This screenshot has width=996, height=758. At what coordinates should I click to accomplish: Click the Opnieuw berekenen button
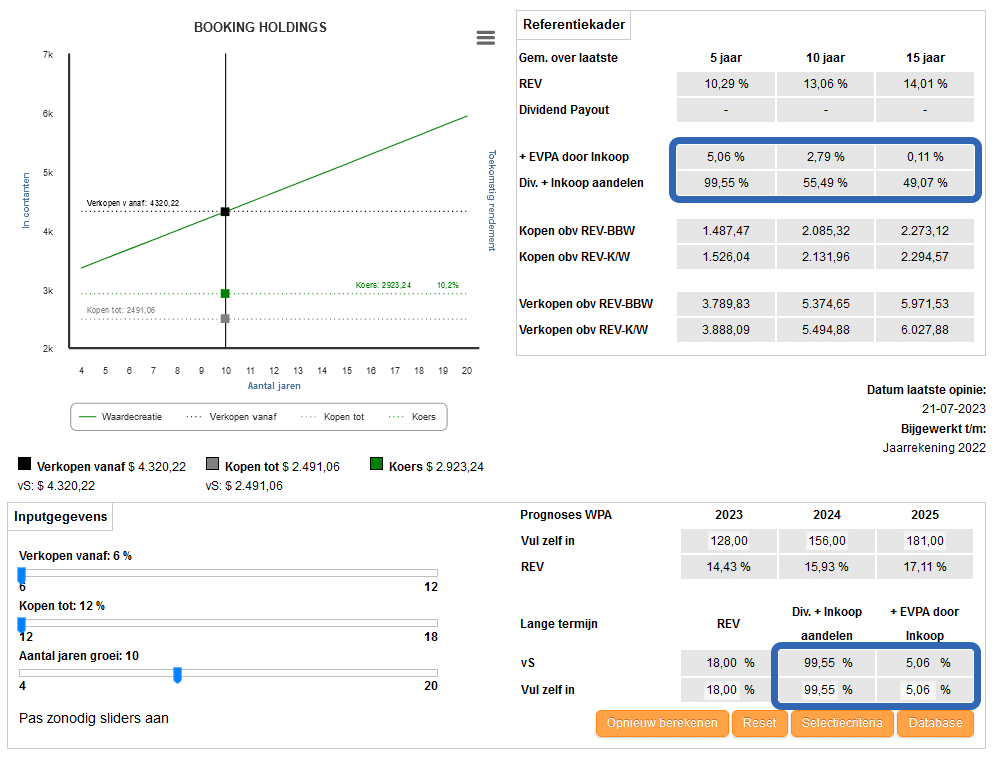(662, 723)
